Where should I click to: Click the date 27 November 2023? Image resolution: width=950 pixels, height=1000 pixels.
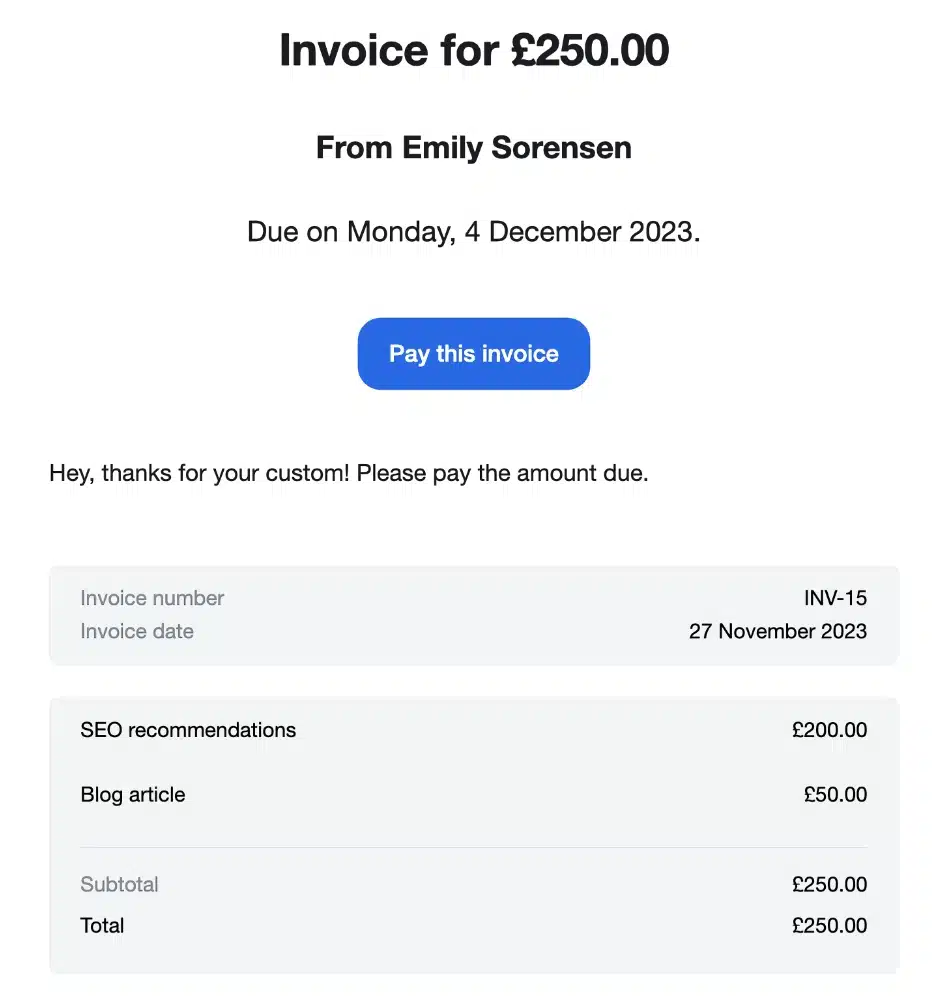778,631
